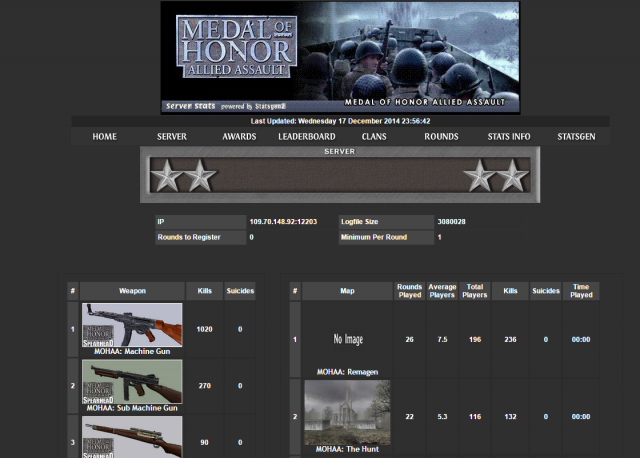Open the MOHAA: Remagen map link
This screenshot has height=458, width=640.
[347, 372]
